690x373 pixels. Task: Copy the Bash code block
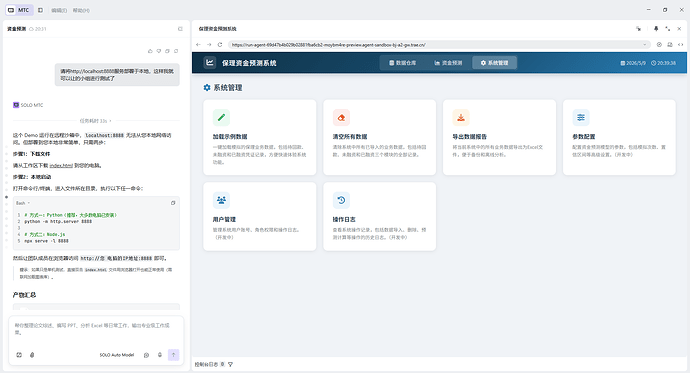click(173, 203)
